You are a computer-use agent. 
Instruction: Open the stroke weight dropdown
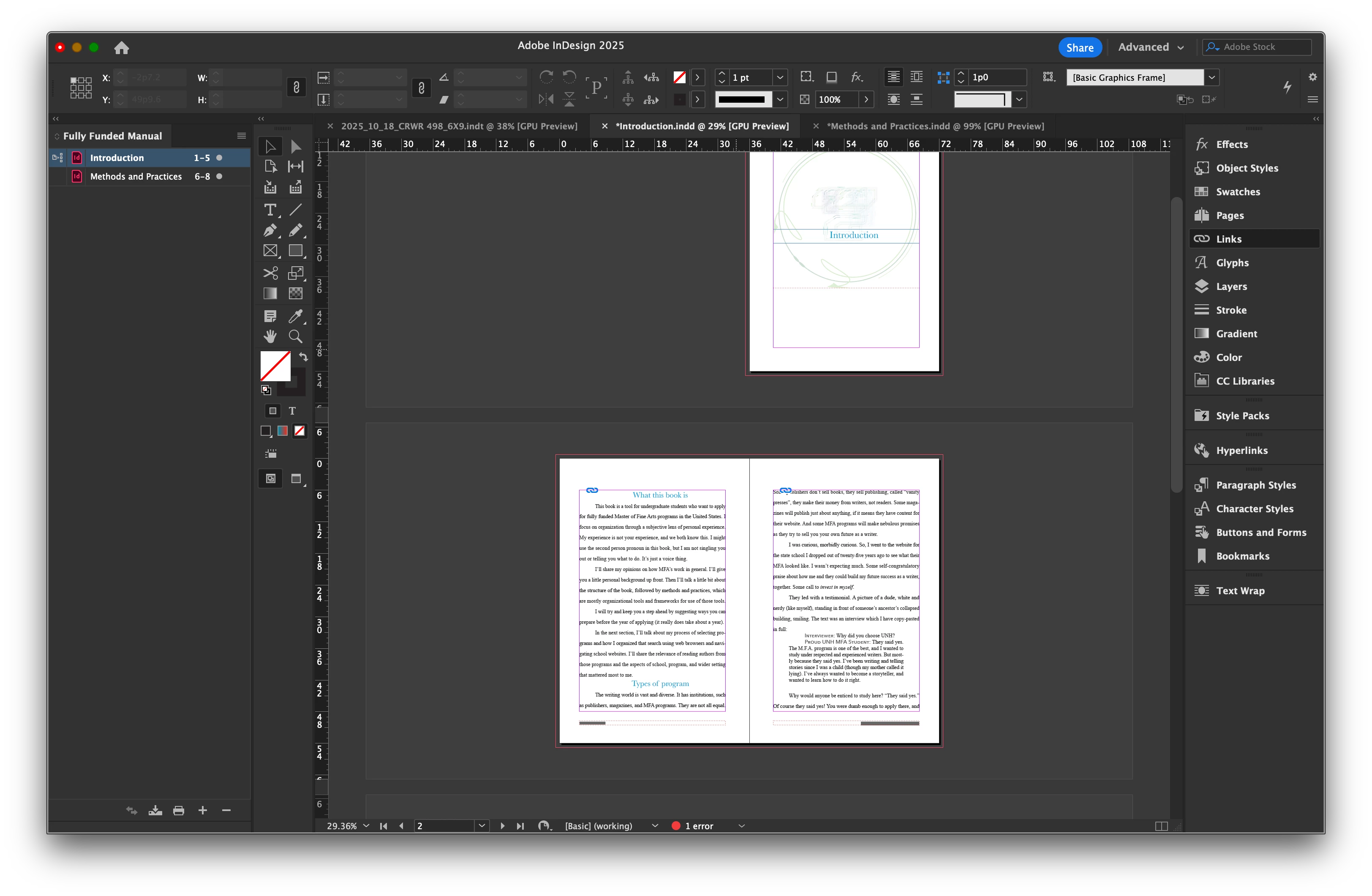click(x=779, y=77)
